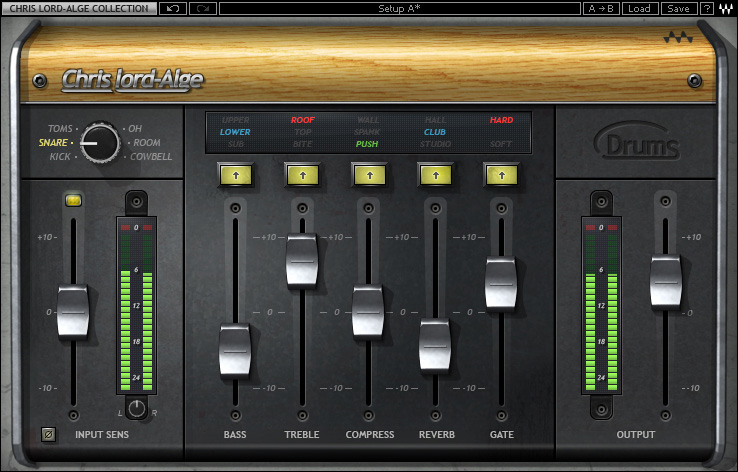Viewport: 738px width, 472px height.
Task: Click the Compress mode arrow button
Action: pos(369,176)
